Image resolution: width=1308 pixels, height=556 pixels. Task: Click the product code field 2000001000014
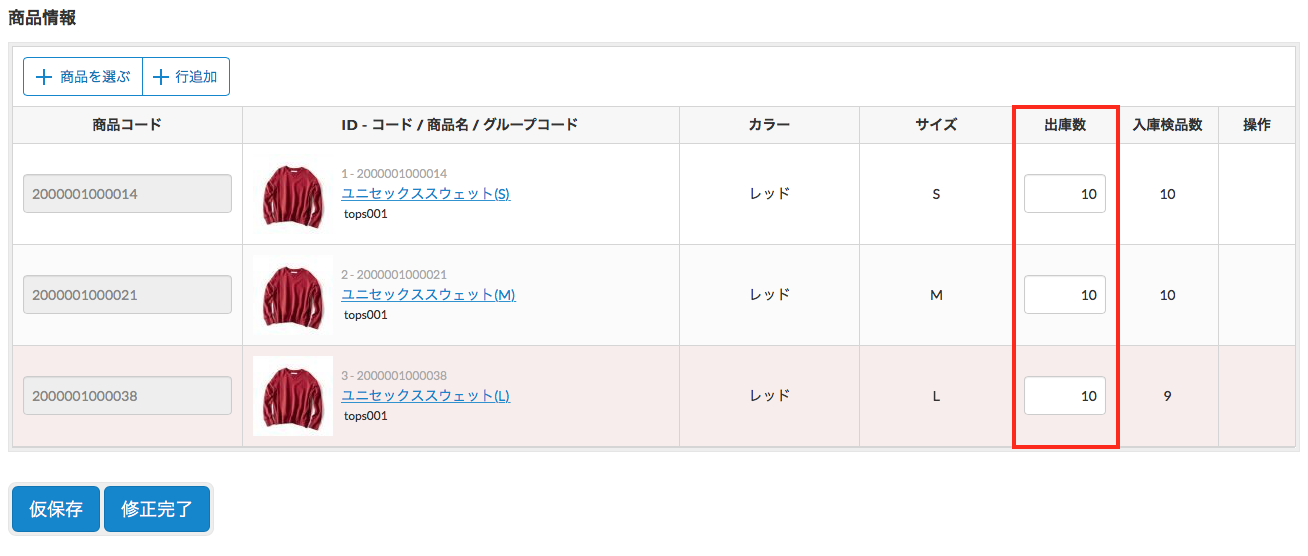tap(128, 194)
